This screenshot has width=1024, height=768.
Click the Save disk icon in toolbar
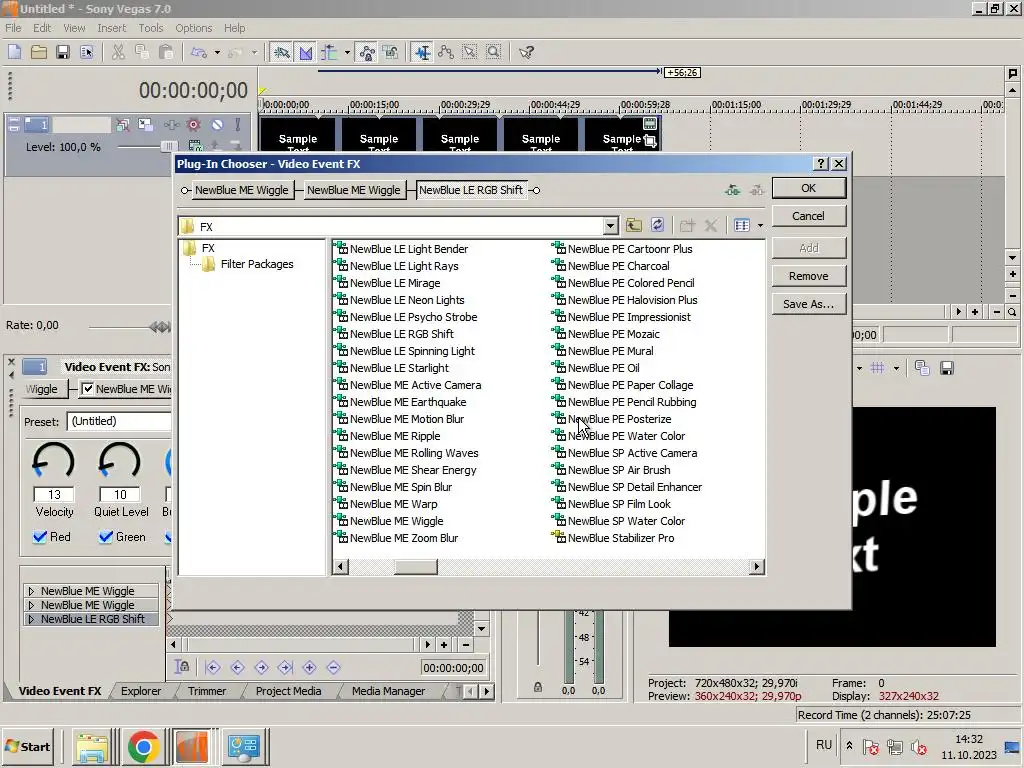[63, 52]
